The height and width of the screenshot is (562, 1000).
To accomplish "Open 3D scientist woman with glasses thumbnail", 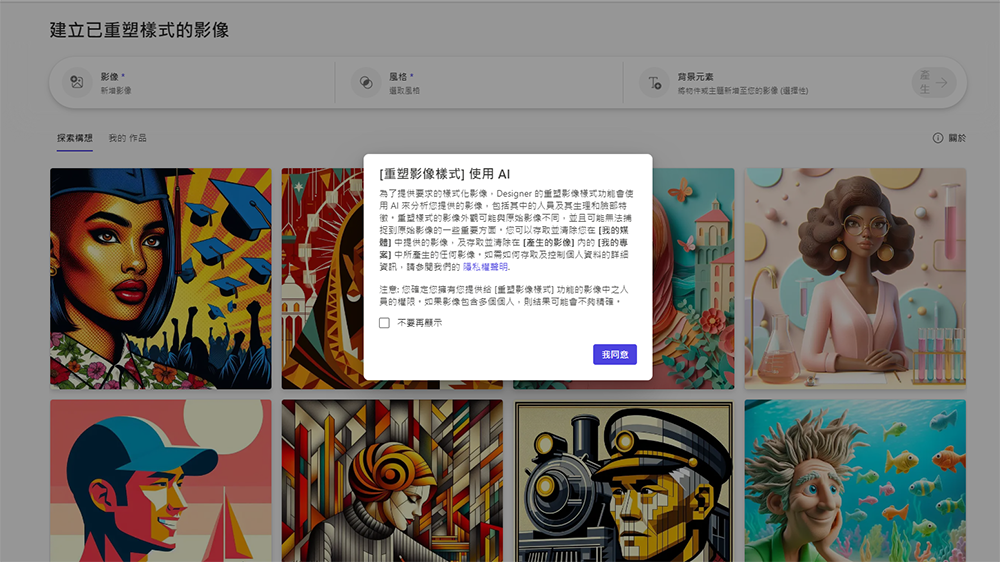I will 855,279.
